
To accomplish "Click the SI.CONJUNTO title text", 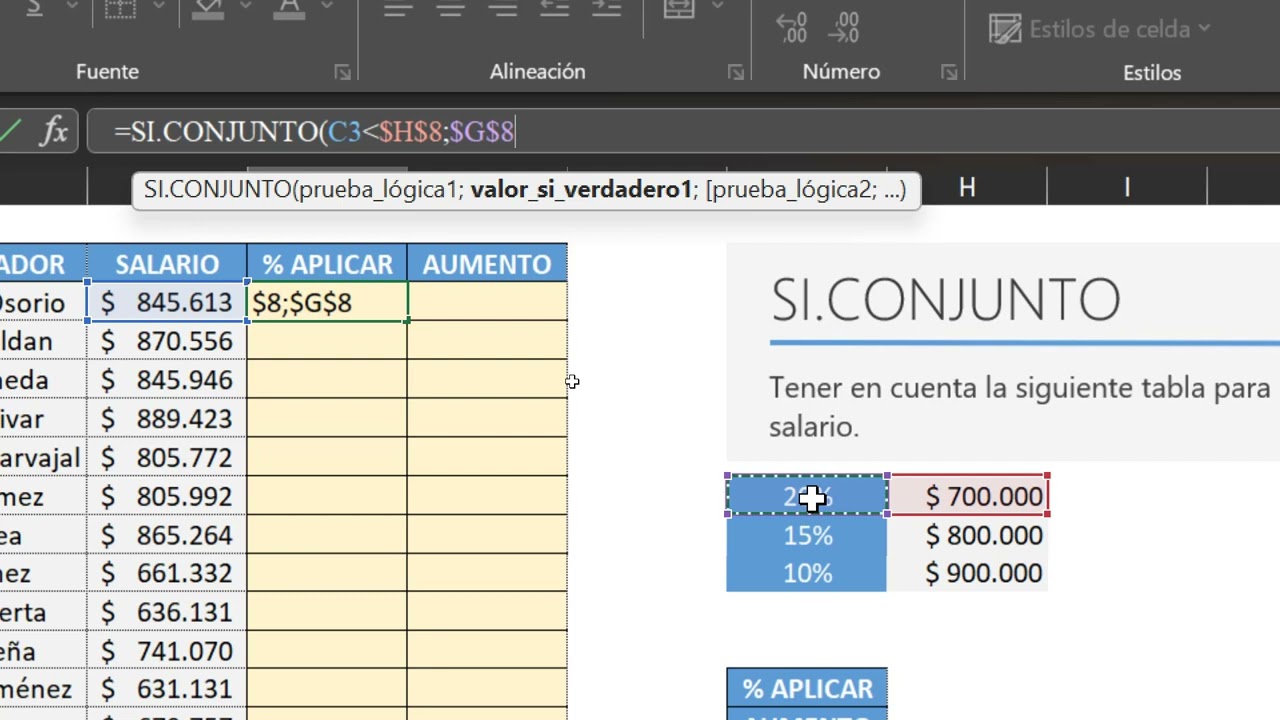I will point(945,299).
